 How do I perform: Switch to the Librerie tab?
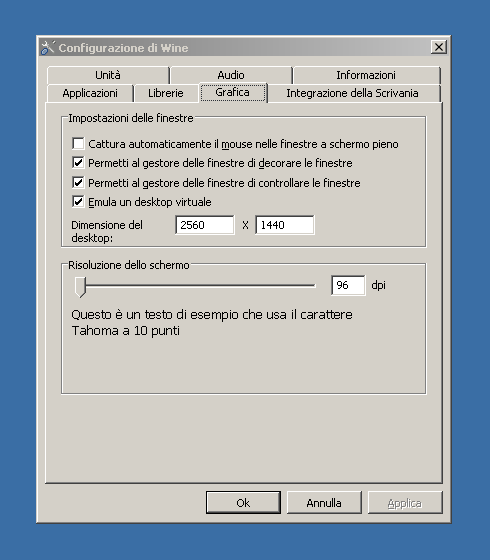166,93
